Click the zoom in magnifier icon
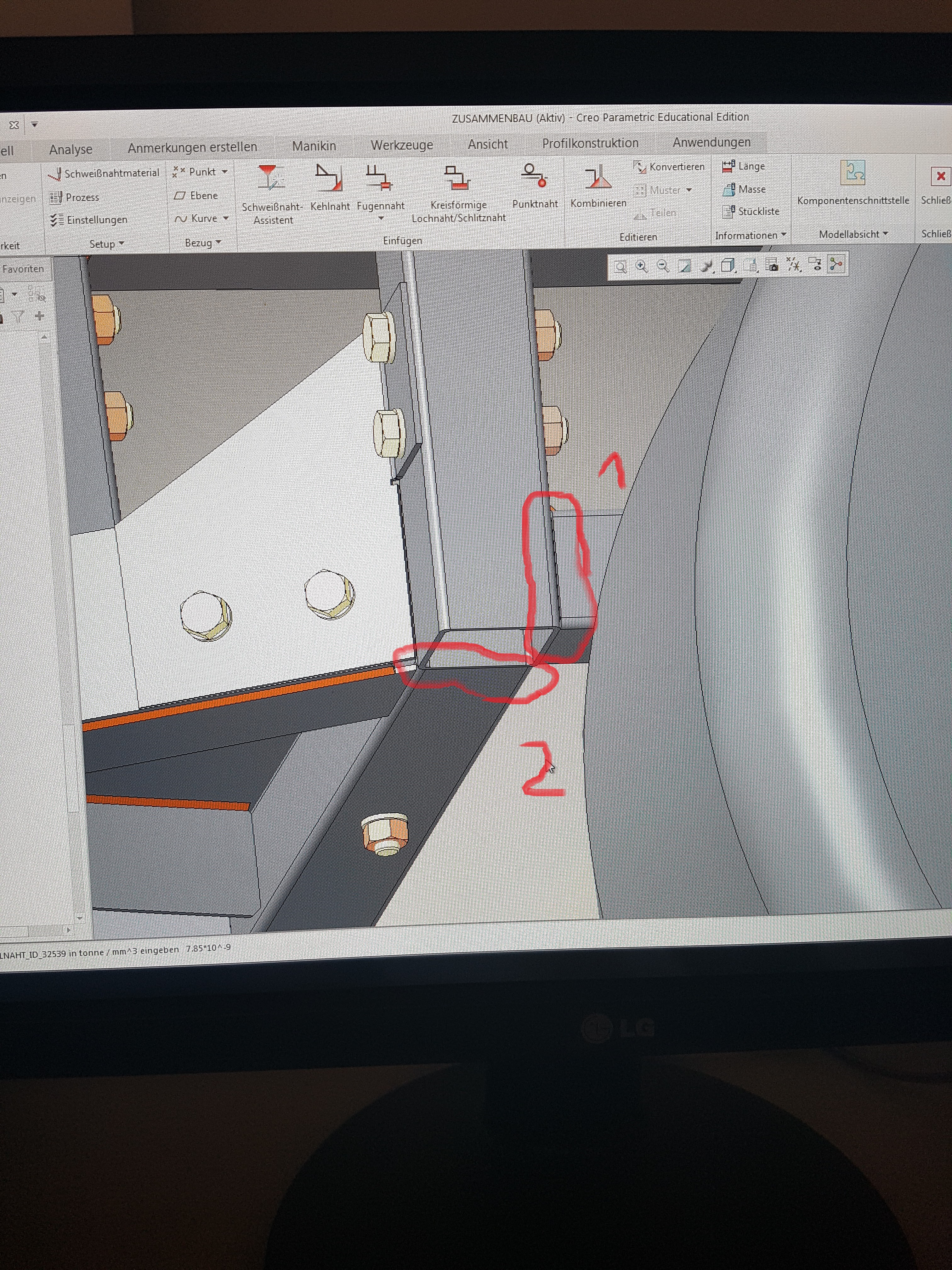This screenshot has width=952, height=1270. [642, 266]
